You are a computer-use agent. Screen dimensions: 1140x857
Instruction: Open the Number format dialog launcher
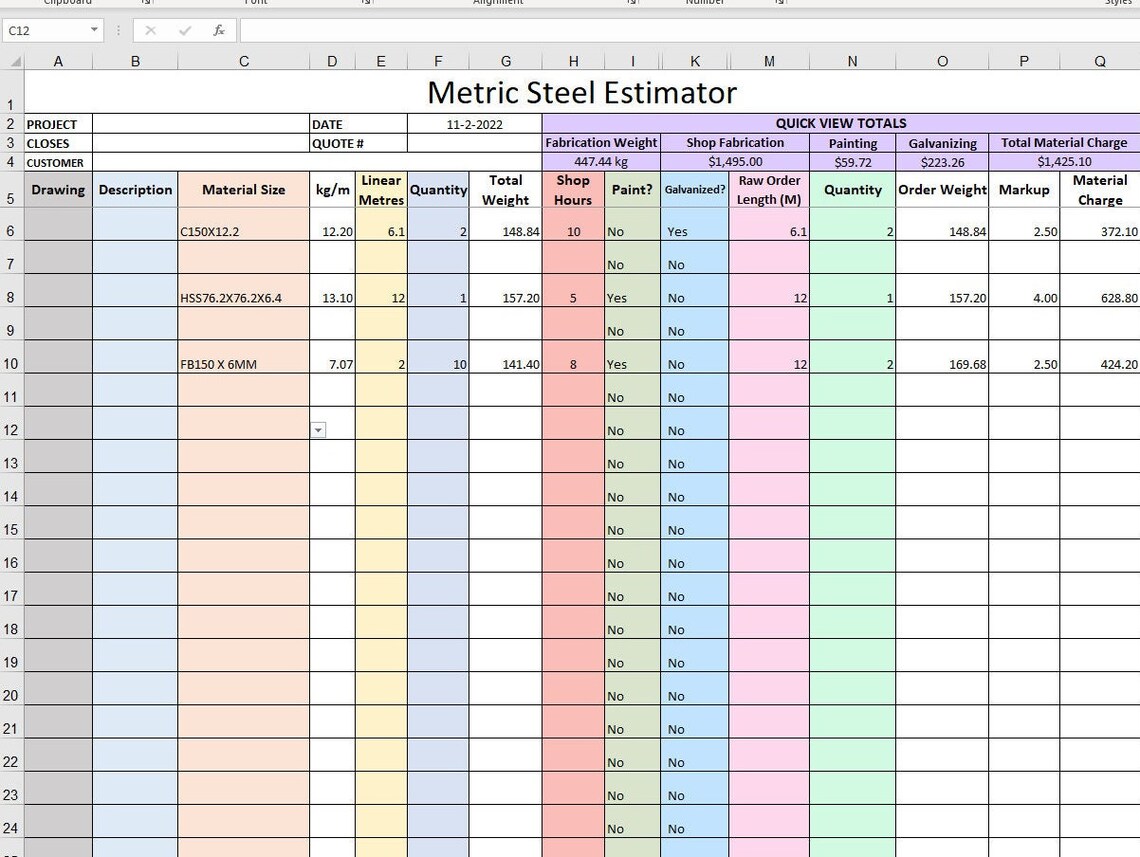click(778, 3)
